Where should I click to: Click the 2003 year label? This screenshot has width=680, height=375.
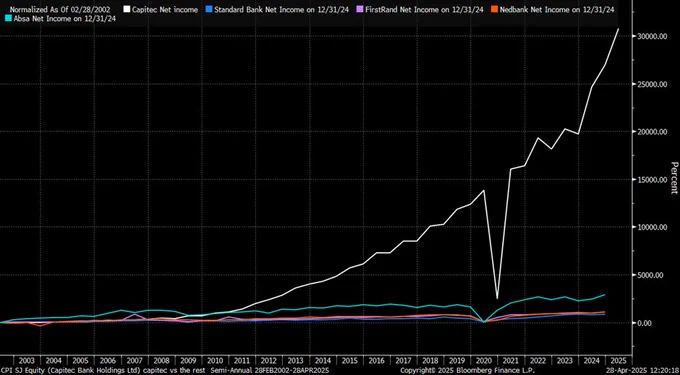click(27, 360)
